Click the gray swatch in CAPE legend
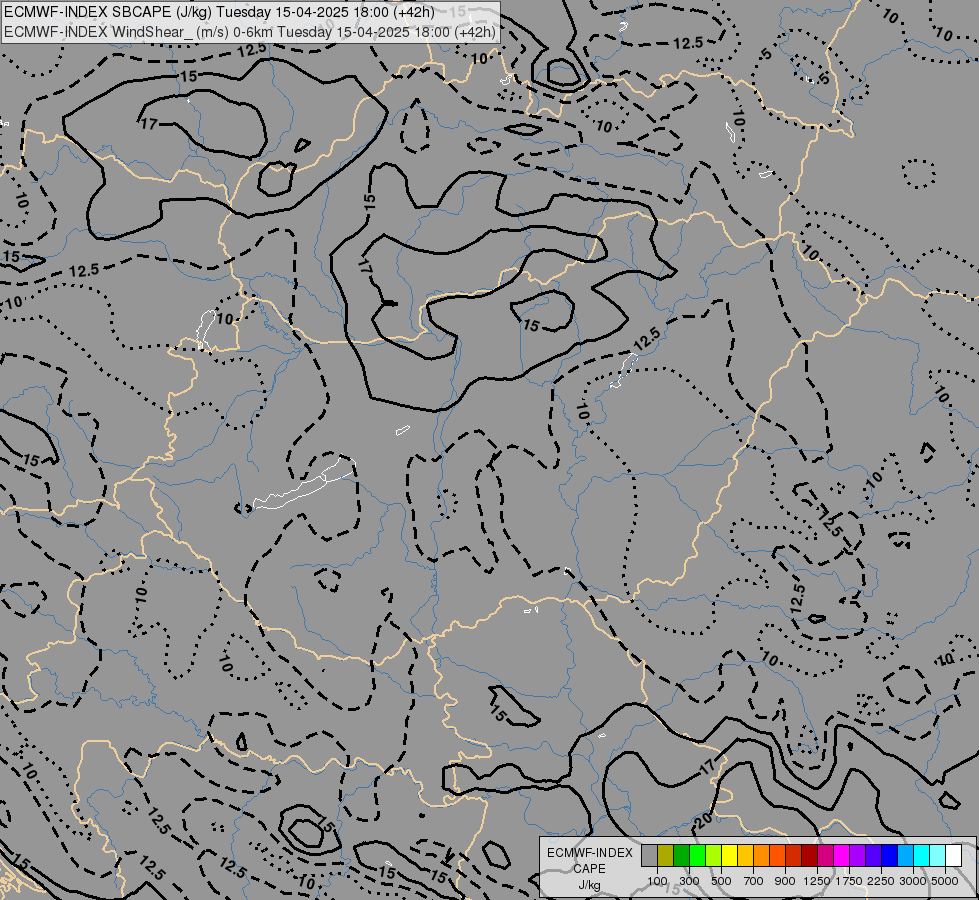Viewport: 979px width, 900px height. (x=649, y=856)
